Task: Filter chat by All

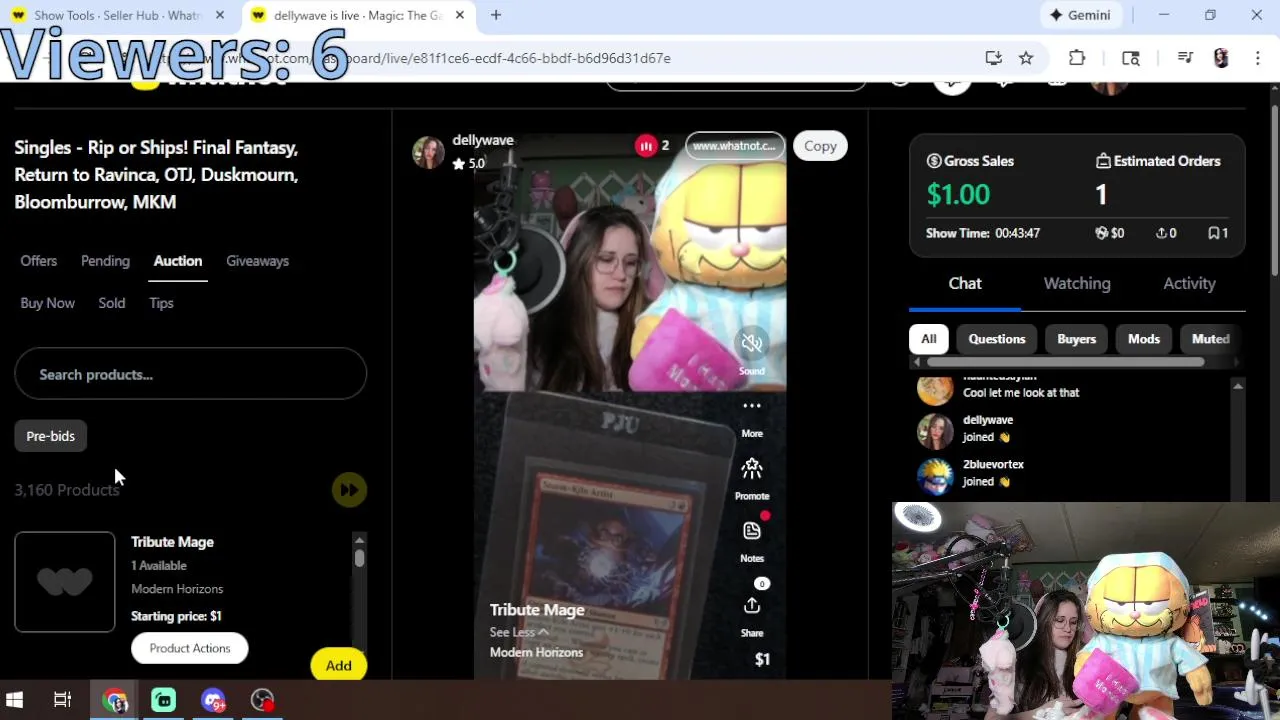Action: pyautogui.click(x=928, y=339)
